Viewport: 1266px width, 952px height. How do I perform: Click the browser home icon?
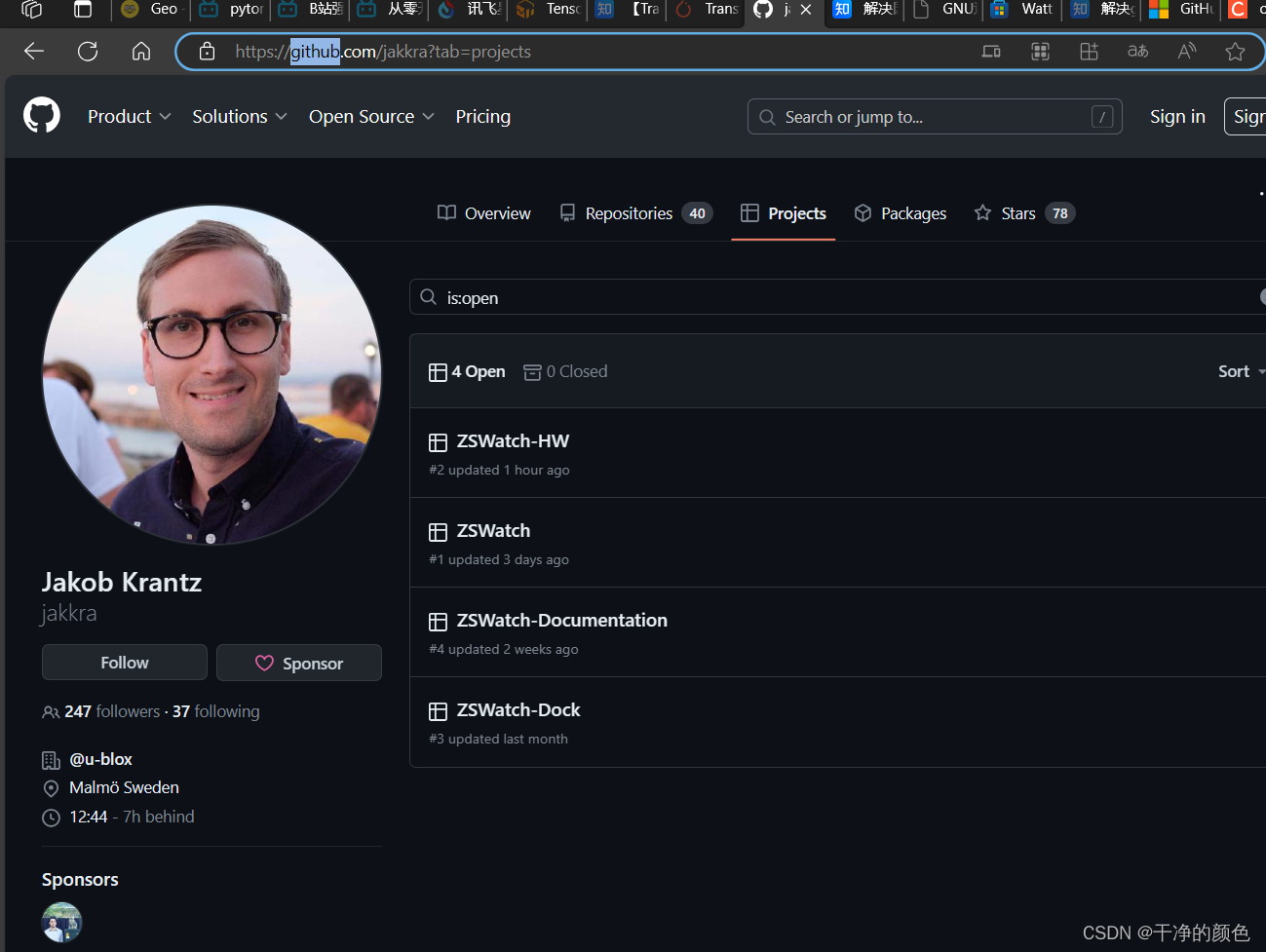[140, 51]
